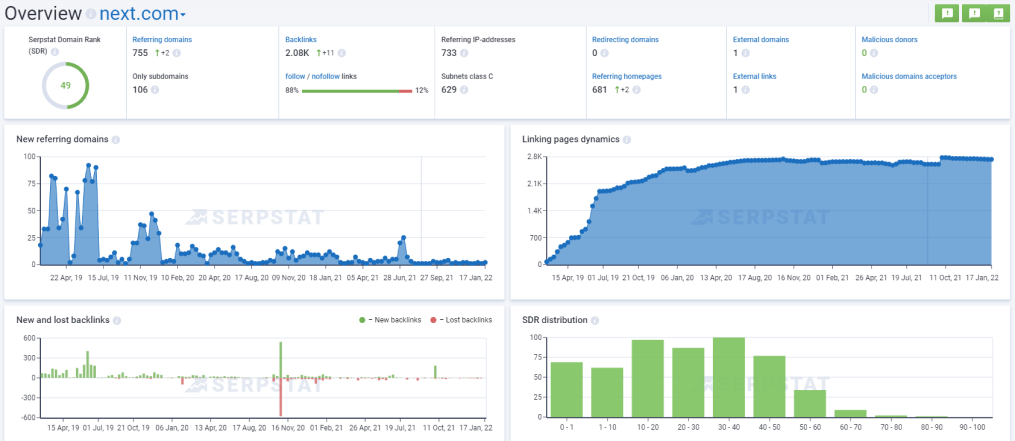
Task: Click the Referring domains count 755
Action: (x=140, y=53)
